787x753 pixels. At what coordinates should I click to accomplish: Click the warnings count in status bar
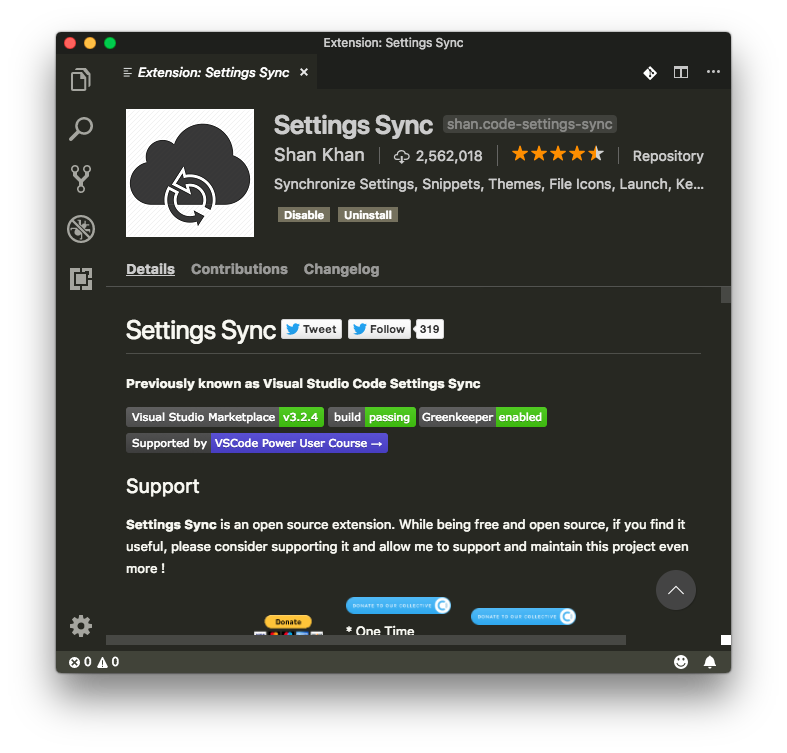coord(108,662)
